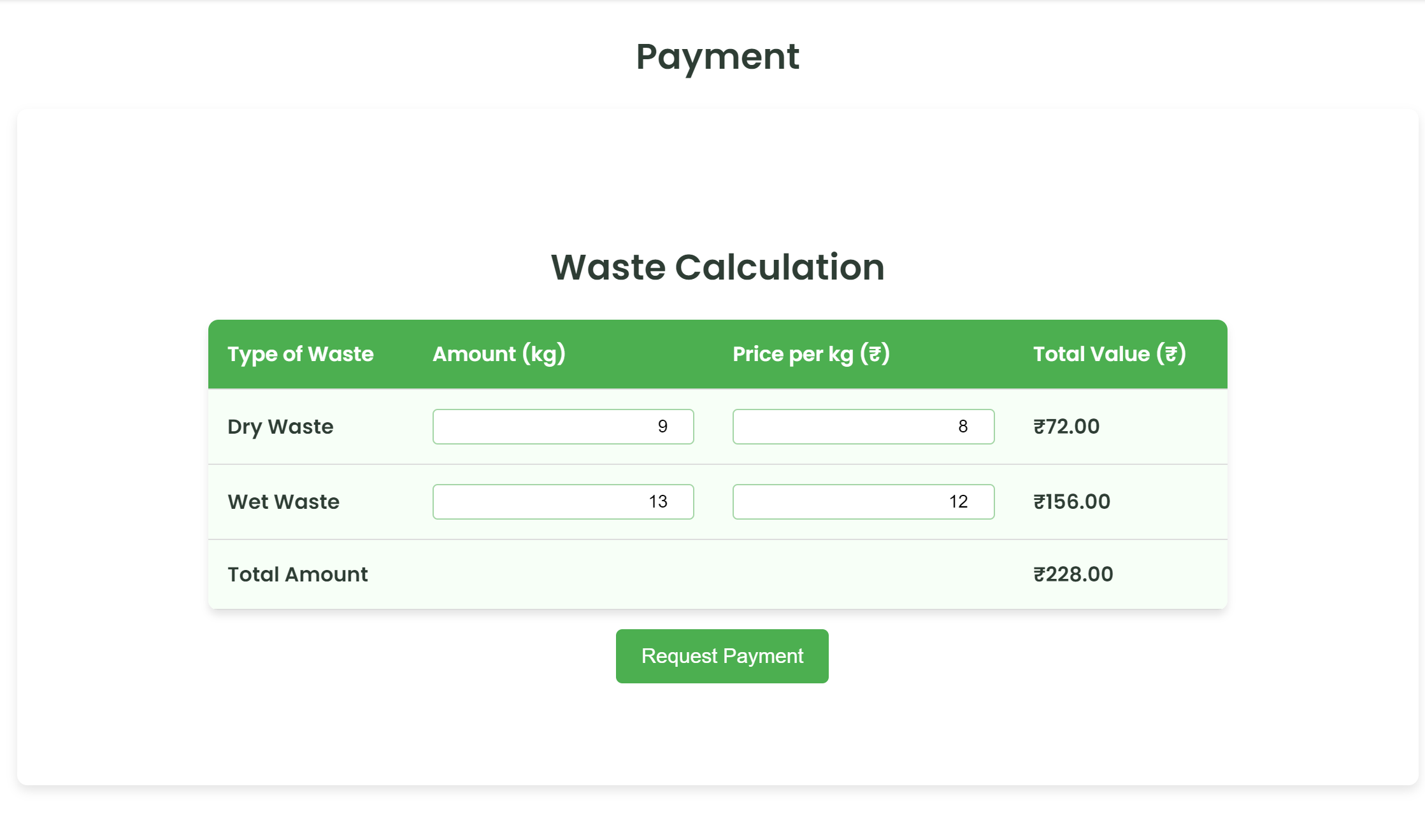Image resolution: width=1425 pixels, height=840 pixels.
Task: Click the Payment page heading
Action: pyautogui.click(x=717, y=56)
